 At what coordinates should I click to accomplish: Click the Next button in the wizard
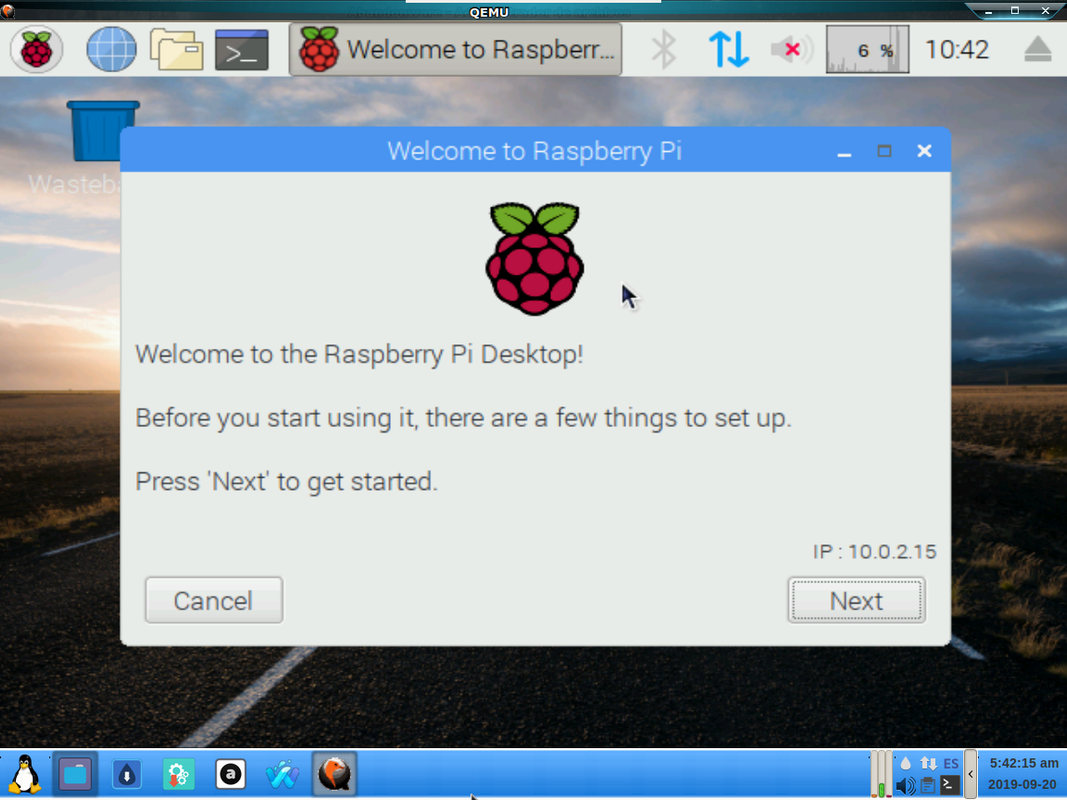tap(856, 600)
